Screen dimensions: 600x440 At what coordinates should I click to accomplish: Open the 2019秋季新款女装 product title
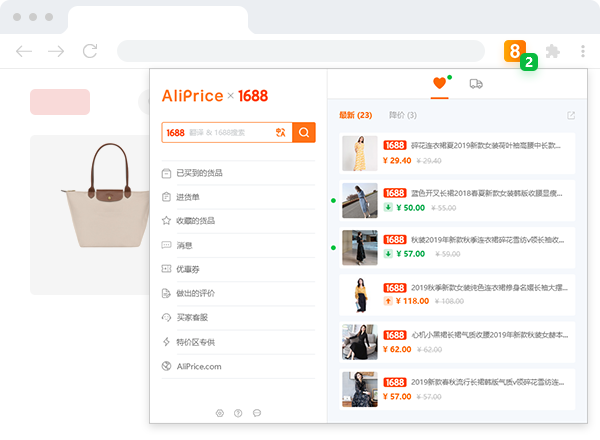point(489,287)
